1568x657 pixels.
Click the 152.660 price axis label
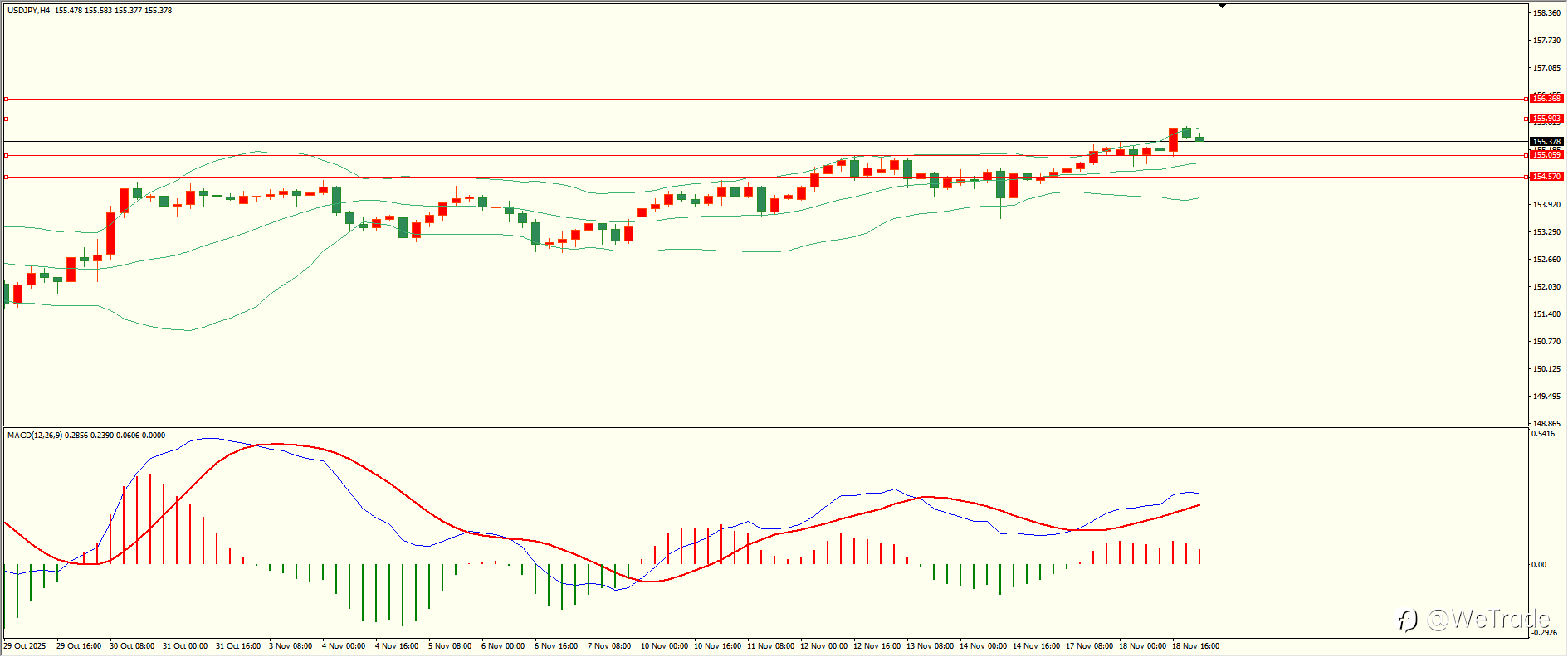tap(1546, 260)
